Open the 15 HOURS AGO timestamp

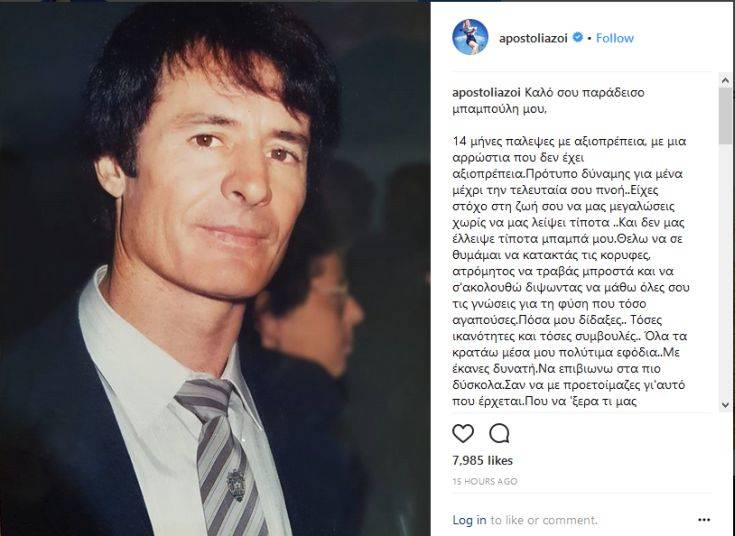485,481
